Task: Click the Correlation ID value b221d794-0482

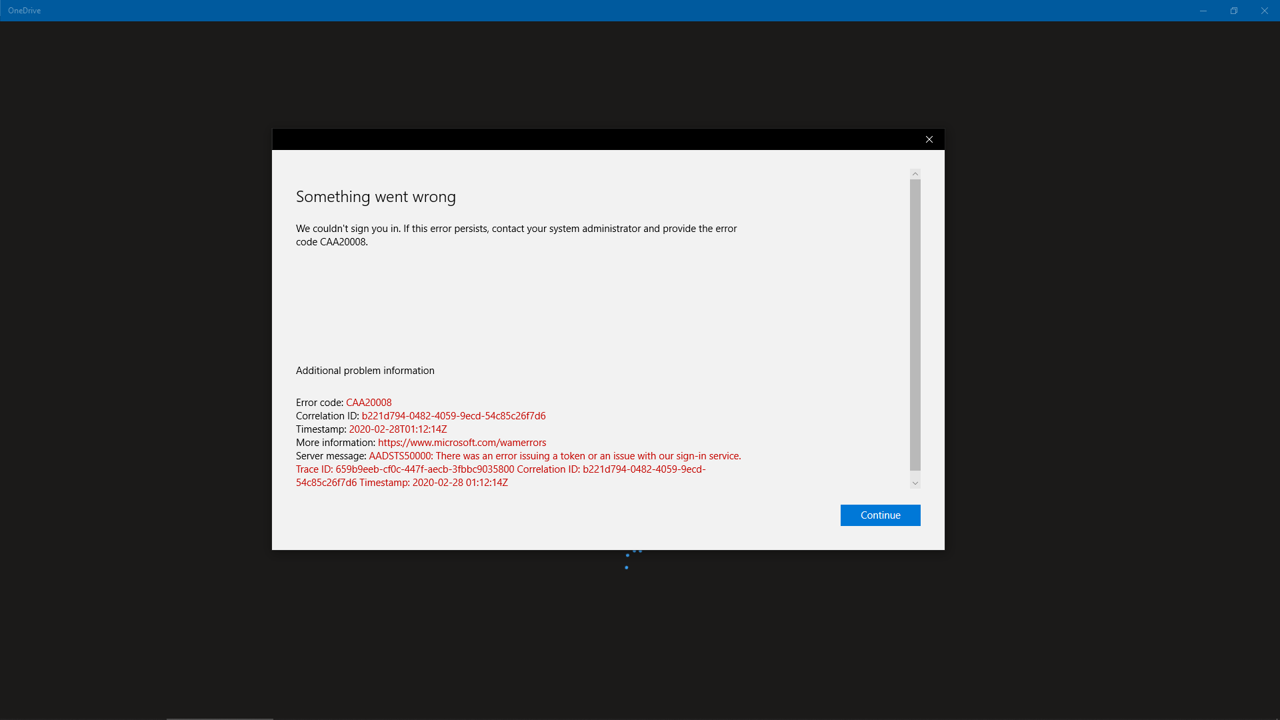Action: 454,416
